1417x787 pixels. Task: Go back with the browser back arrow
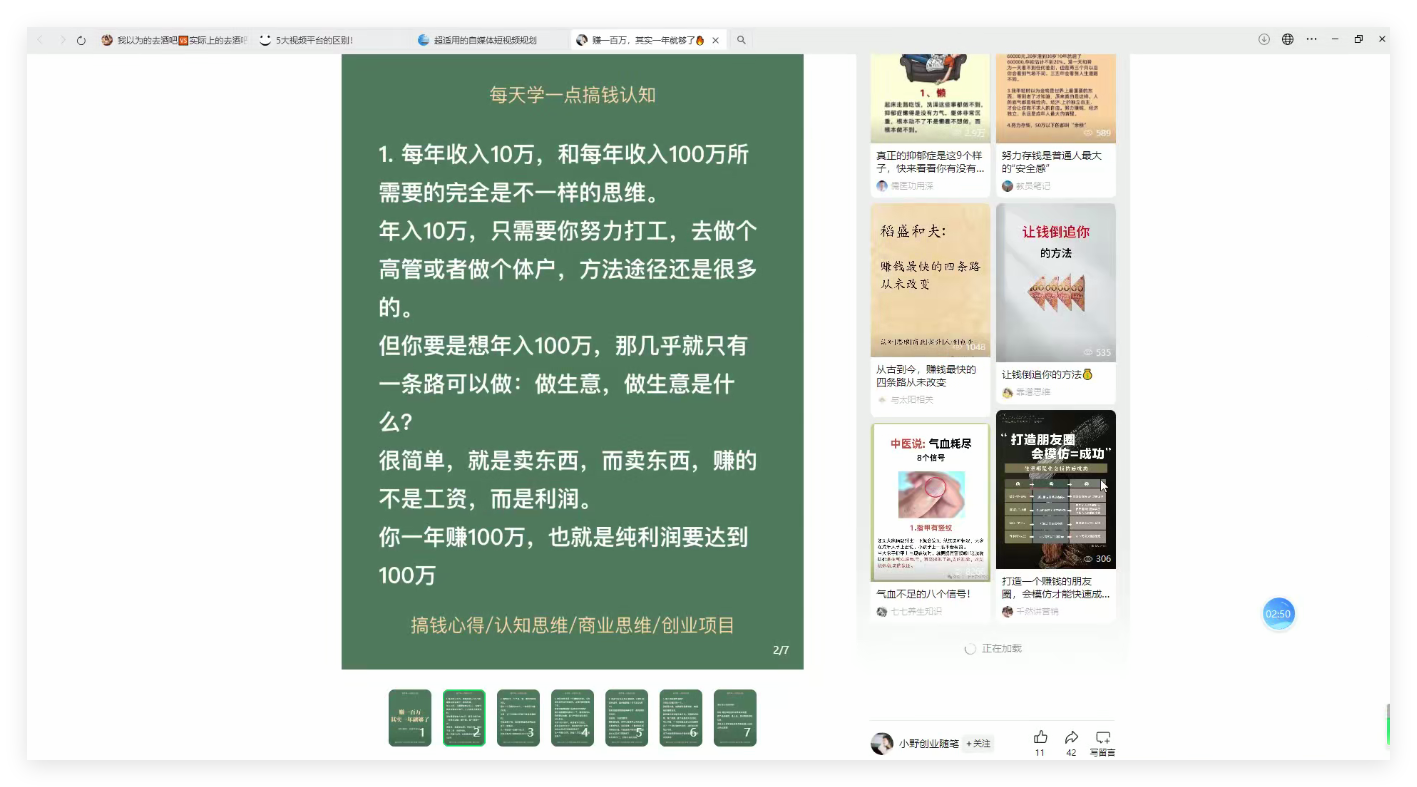[41, 40]
